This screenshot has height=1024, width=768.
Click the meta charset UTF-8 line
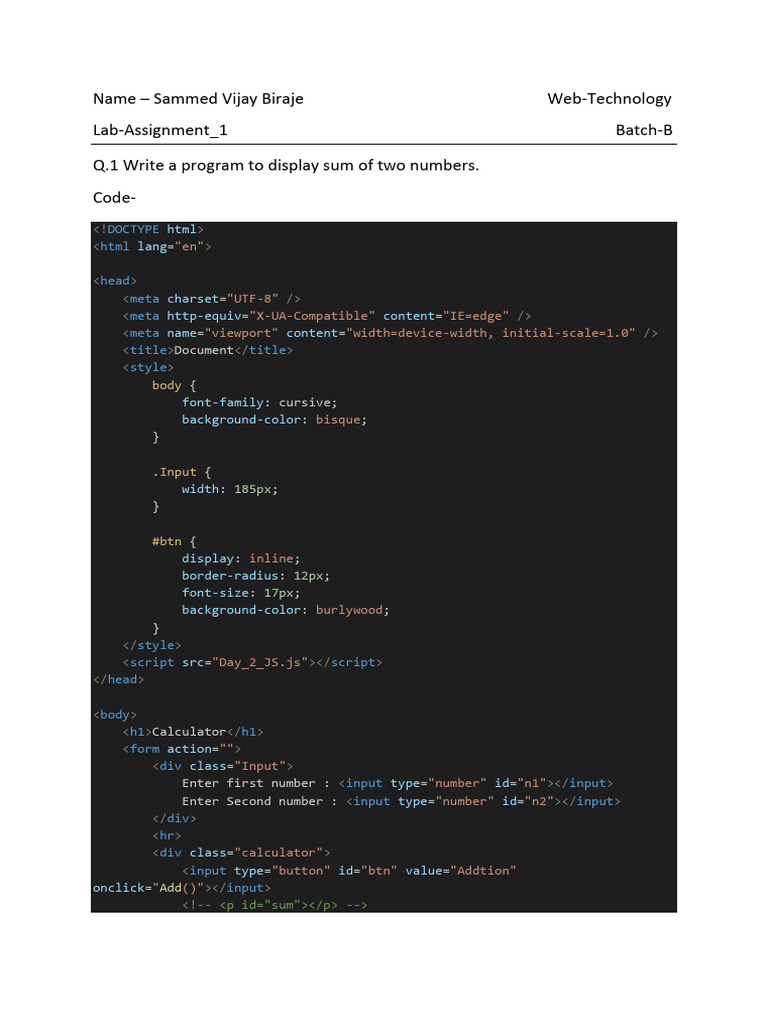[212, 298]
